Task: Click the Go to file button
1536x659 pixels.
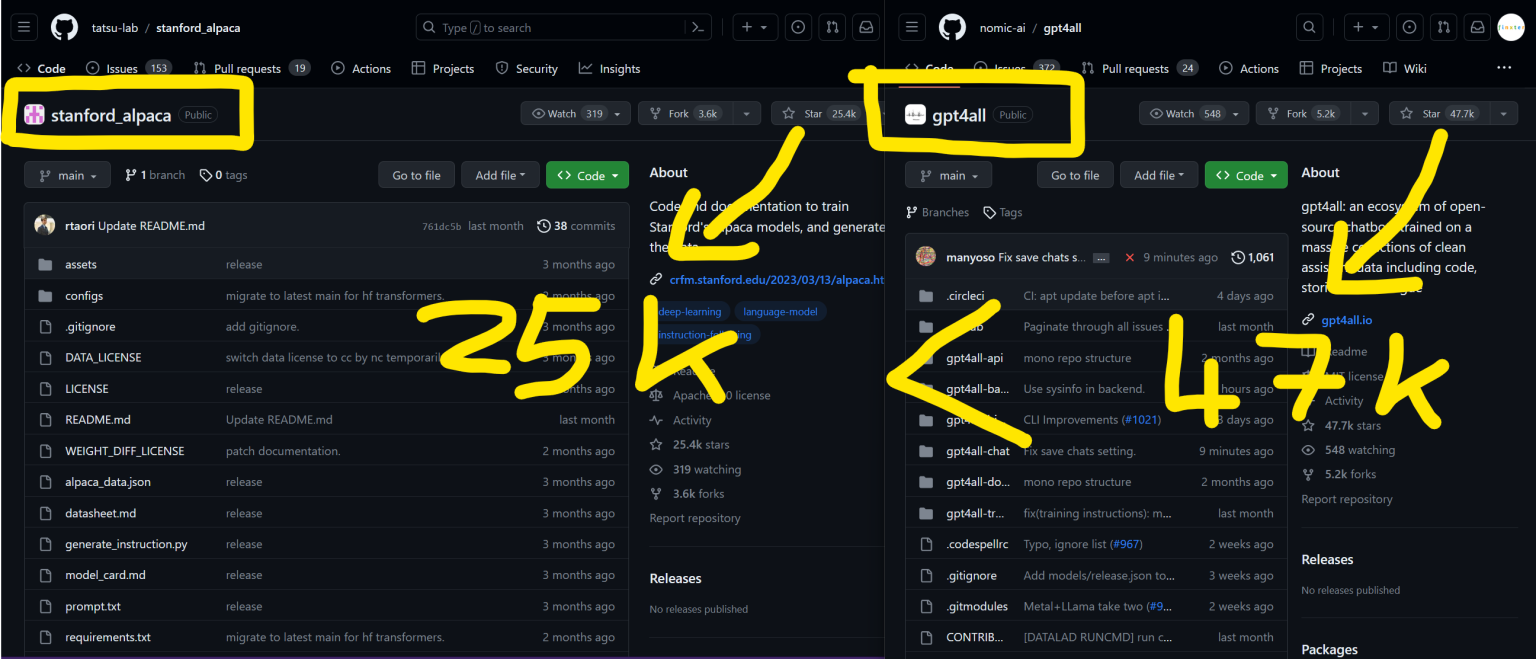Action: 416,174
